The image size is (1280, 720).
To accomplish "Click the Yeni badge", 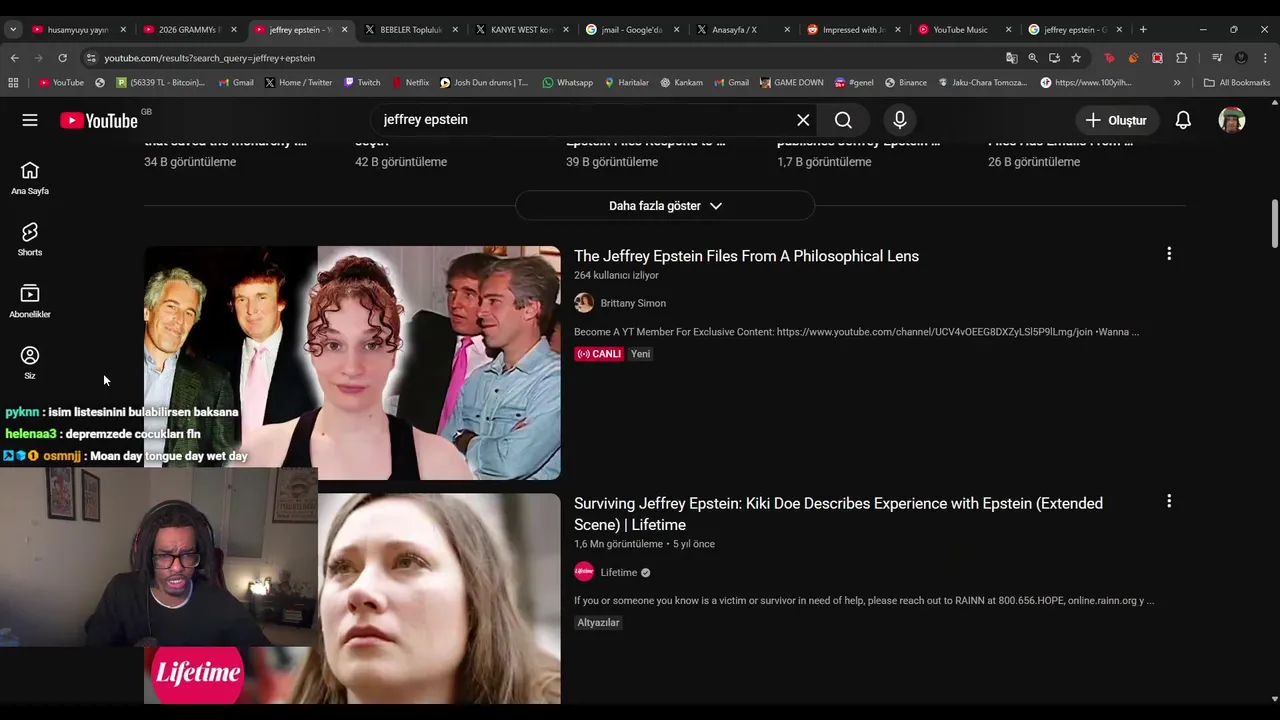I will [x=640, y=354].
